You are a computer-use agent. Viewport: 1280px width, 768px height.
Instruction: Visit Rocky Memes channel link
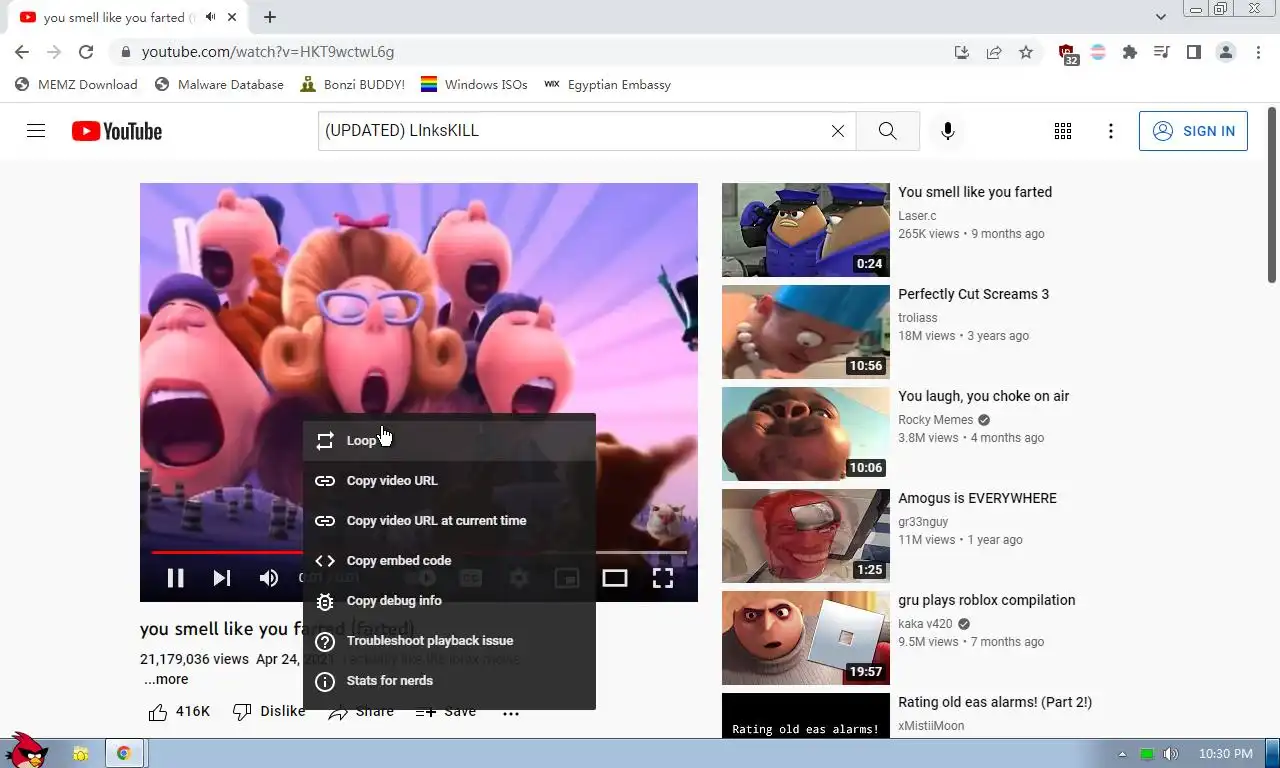(936, 420)
